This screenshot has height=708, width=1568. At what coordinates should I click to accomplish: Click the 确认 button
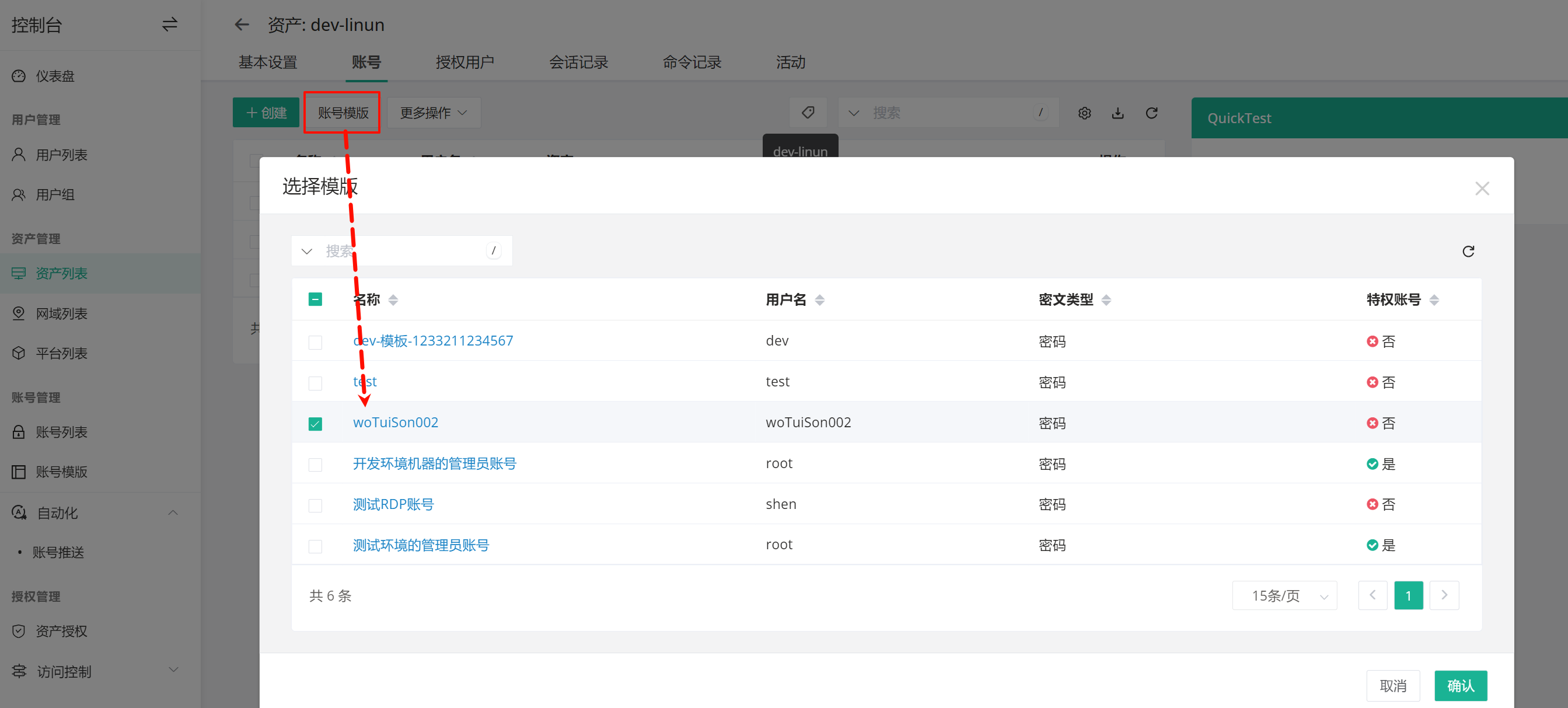point(1459,685)
